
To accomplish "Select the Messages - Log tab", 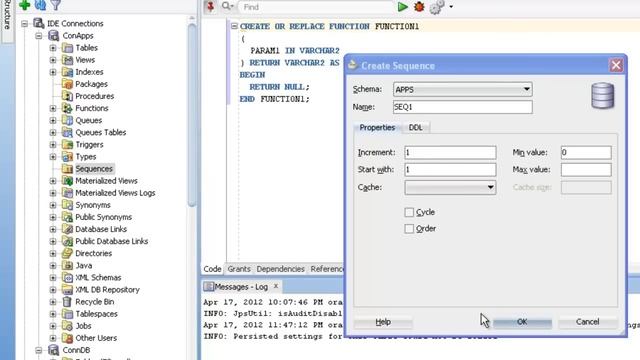I will [241, 287].
